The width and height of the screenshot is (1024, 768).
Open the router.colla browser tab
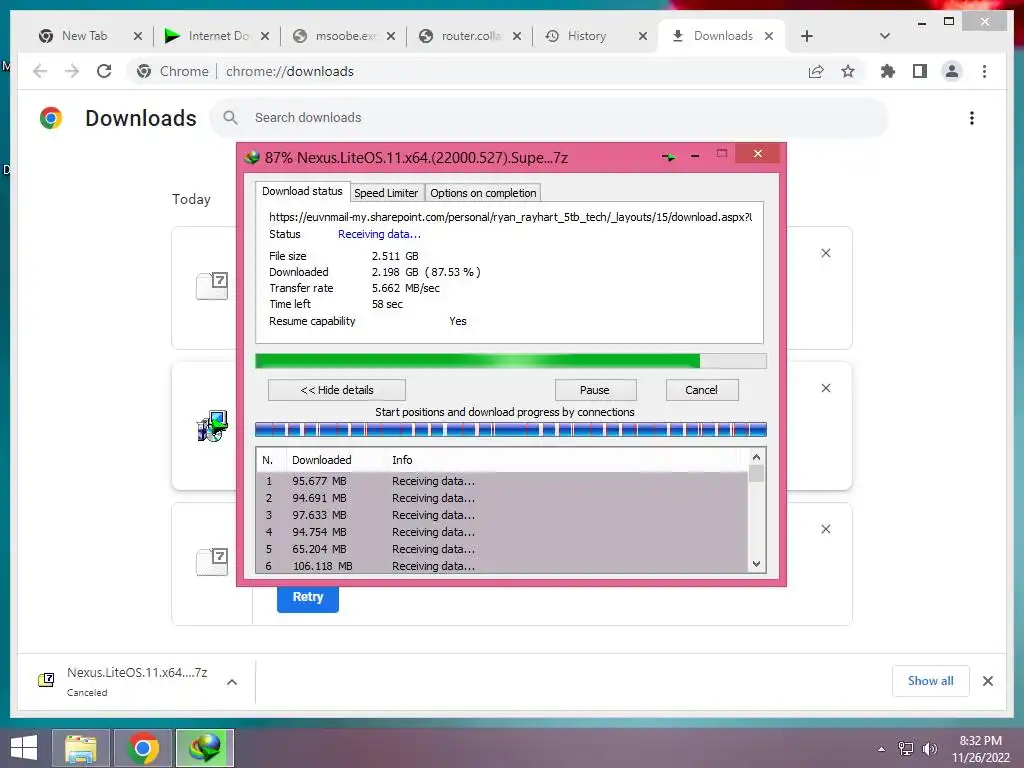pos(470,36)
